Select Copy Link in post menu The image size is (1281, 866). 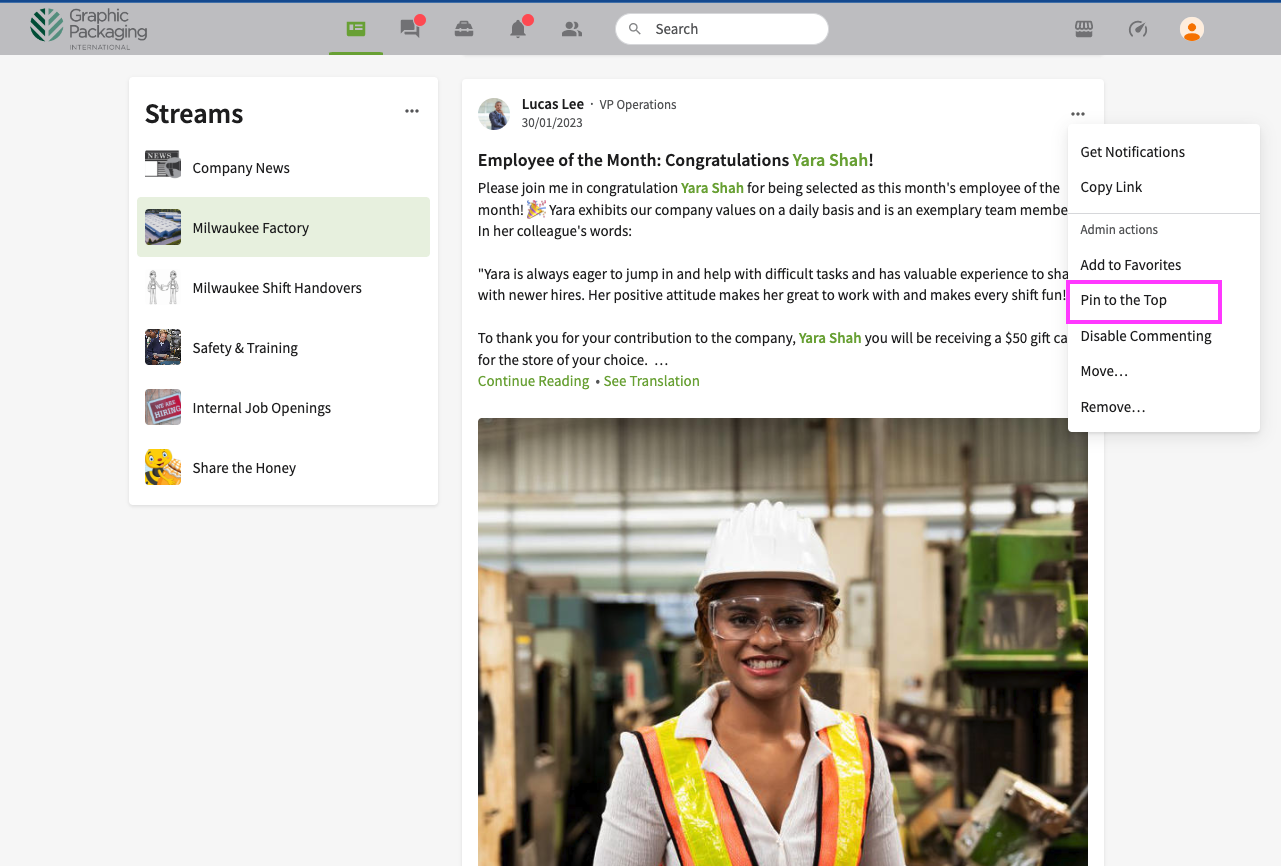[x=1111, y=187]
